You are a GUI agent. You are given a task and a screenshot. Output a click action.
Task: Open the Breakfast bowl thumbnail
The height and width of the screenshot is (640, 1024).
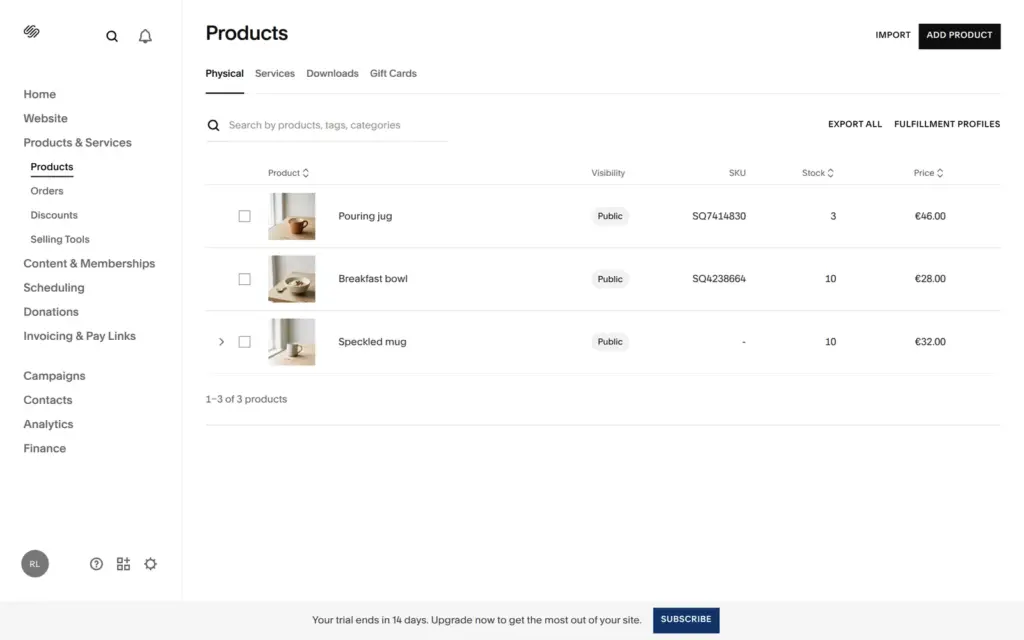291,279
